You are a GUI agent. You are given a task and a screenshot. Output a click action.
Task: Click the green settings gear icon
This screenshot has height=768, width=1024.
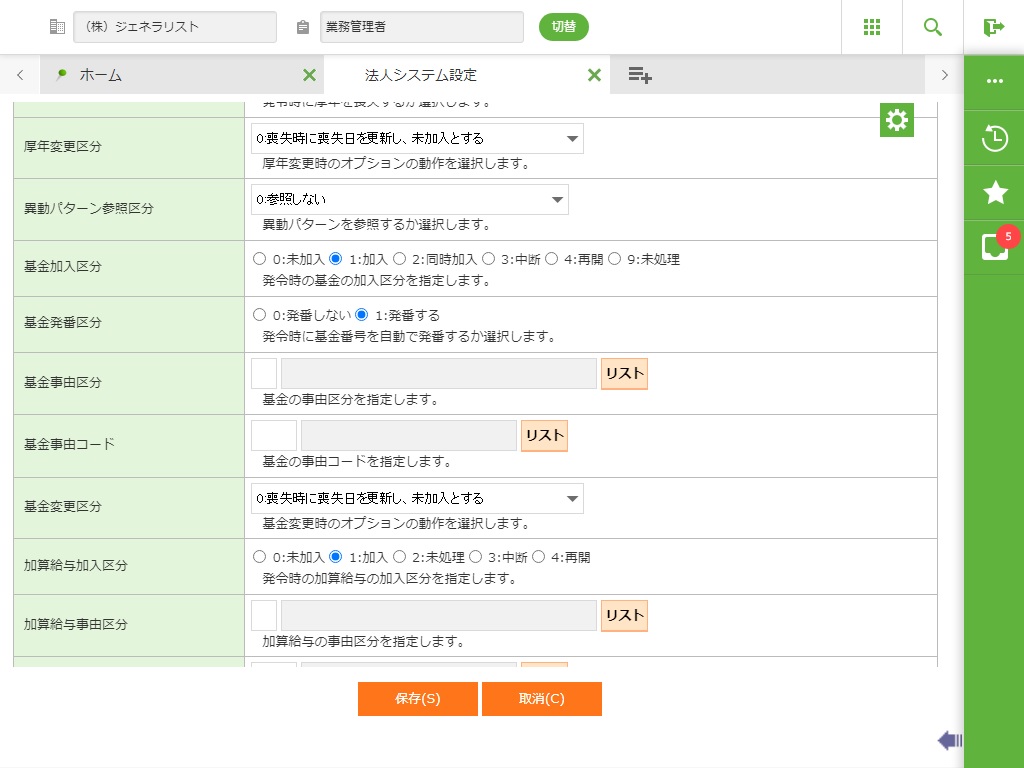coord(897,120)
